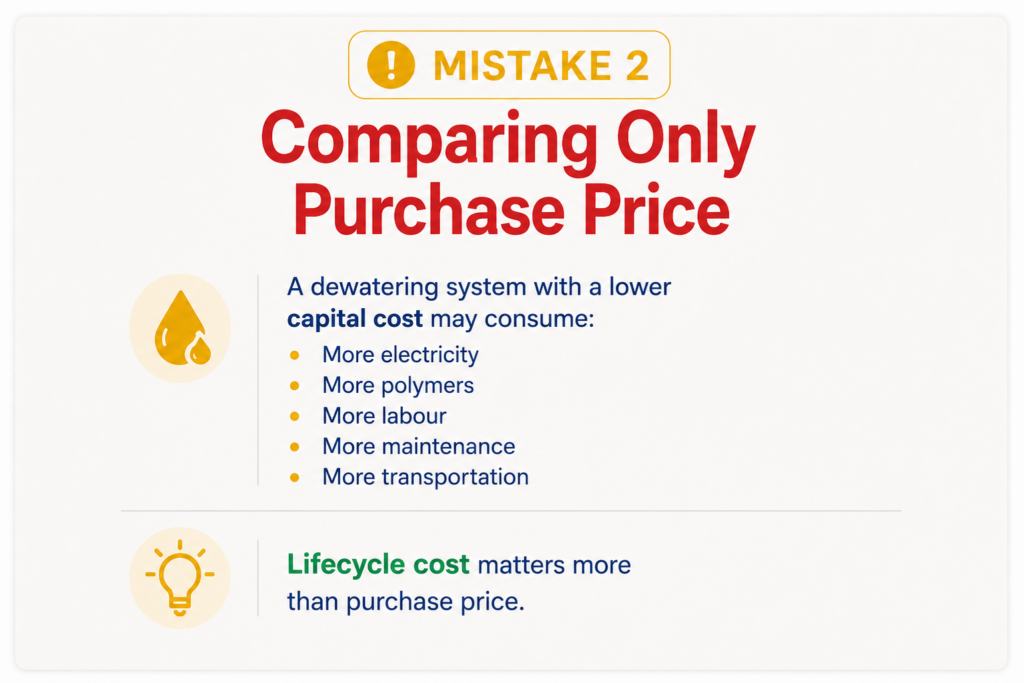Screen dimensions: 1024x683
Task: Click the lightbulb idea icon
Action: [x=180, y=578]
